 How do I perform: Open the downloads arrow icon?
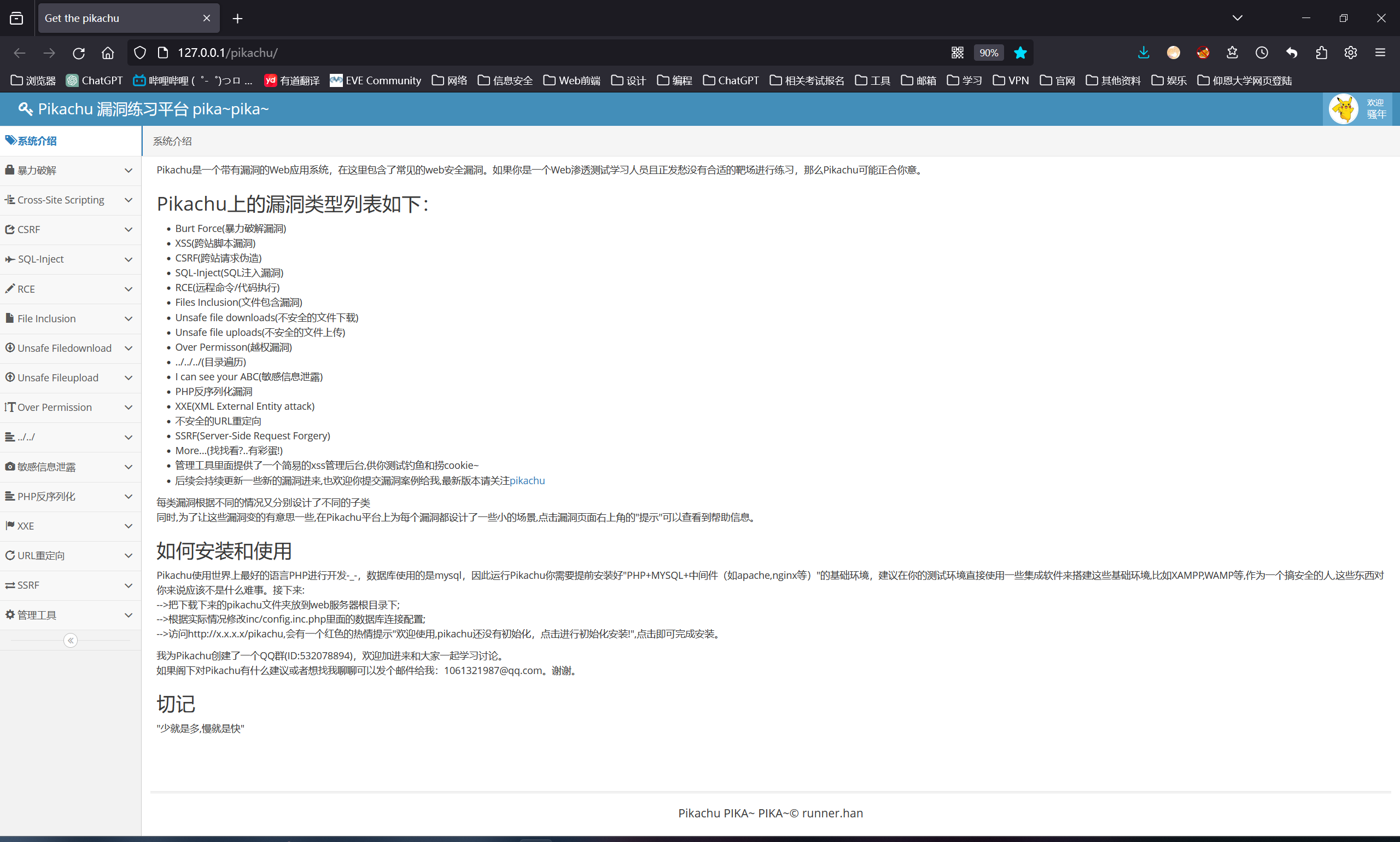(1144, 53)
